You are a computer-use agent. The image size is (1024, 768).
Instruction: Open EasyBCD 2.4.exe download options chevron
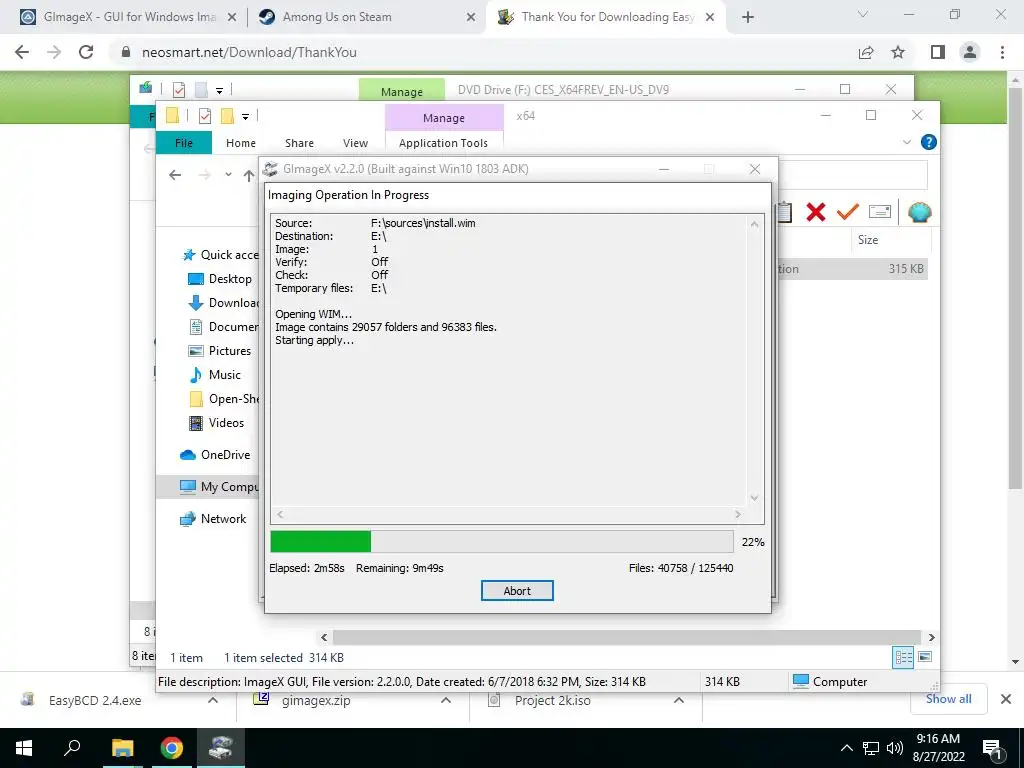213,700
